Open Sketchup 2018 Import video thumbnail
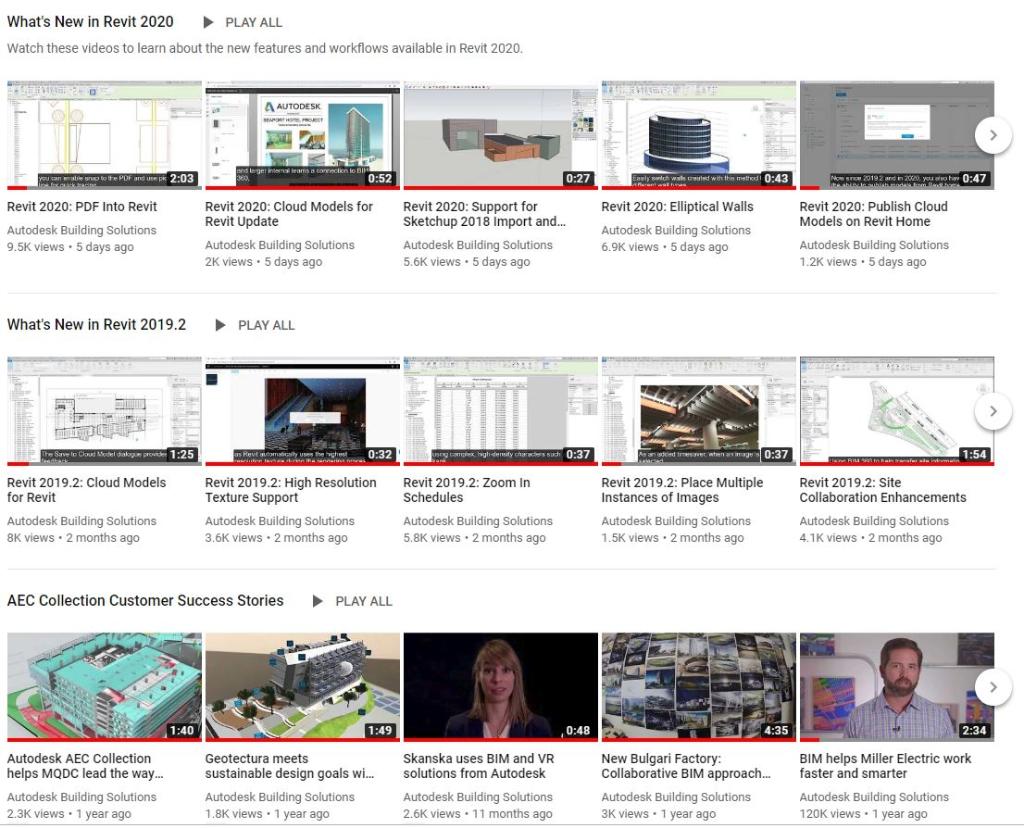This screenshot has height=828, width=1024. [500, 135]
